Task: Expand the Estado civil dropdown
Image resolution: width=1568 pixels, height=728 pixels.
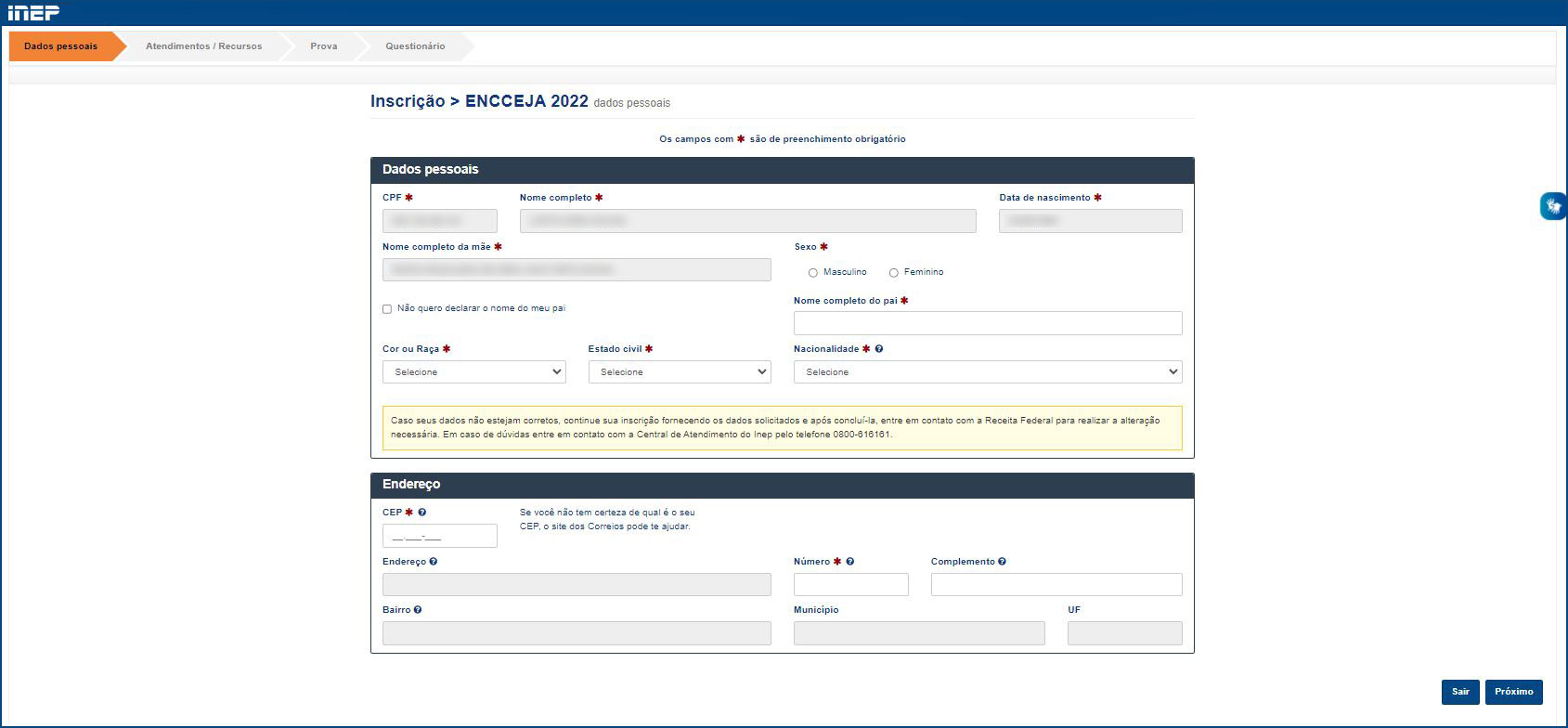Action: 680,372
